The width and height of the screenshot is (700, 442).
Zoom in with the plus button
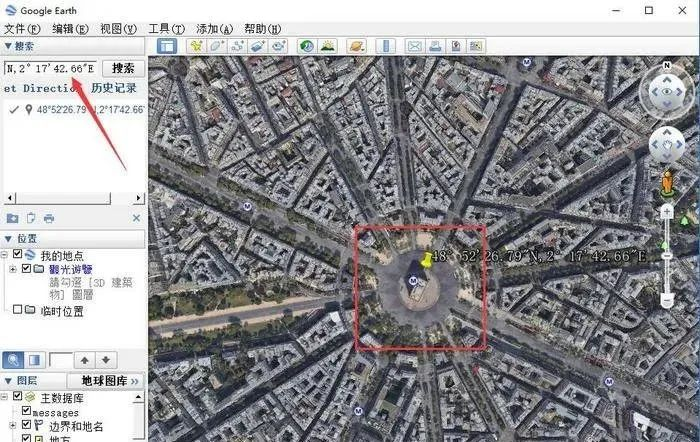point(667,212)
